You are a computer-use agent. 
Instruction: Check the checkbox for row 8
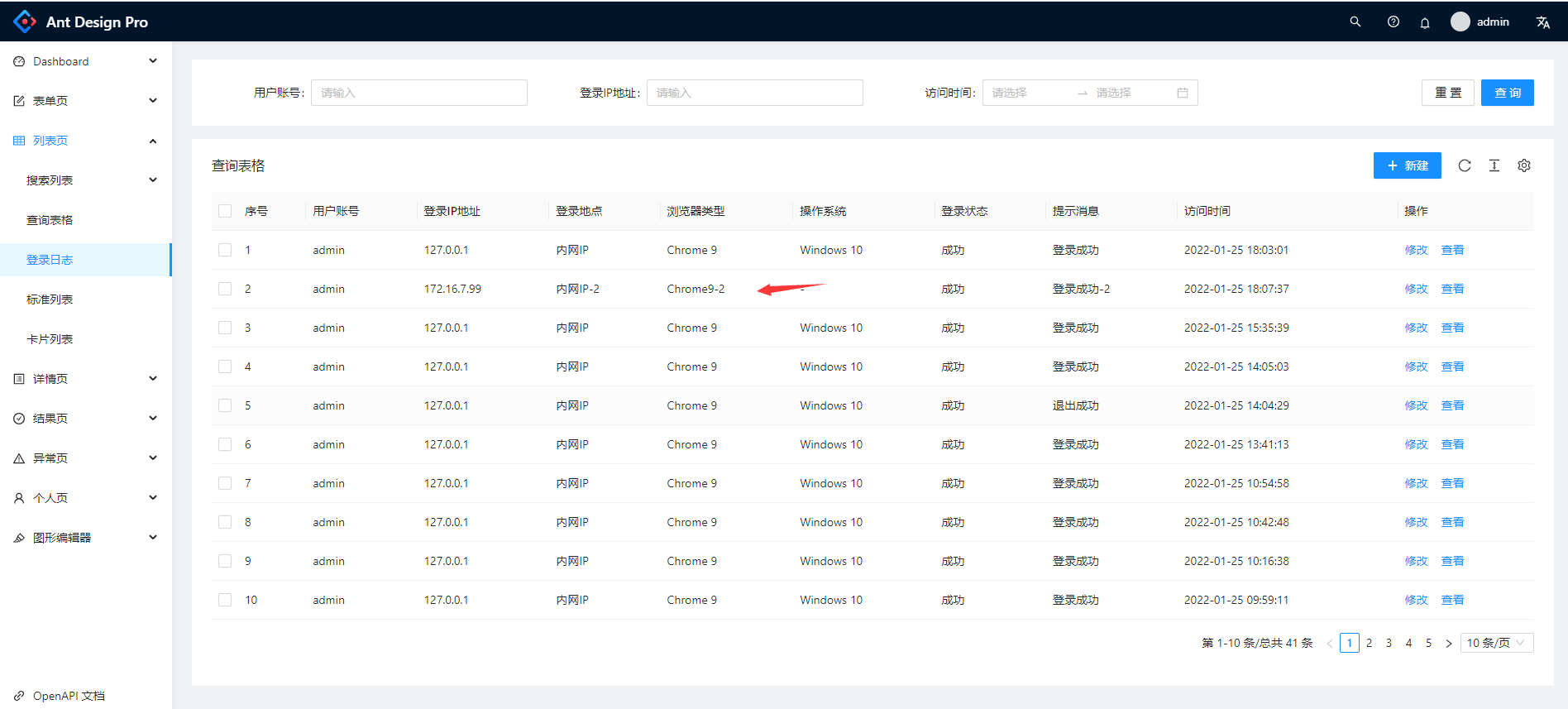pyautogui.click(x=225, y=522)
